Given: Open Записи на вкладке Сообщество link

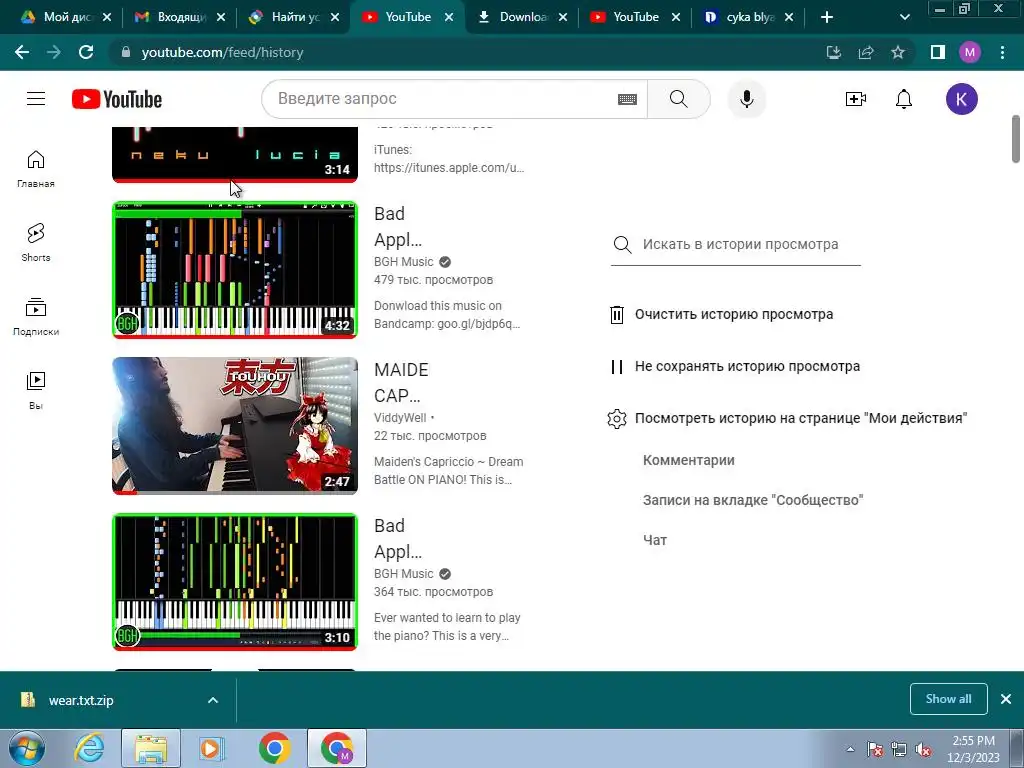Looking at the screenshot, I should pos(752,500).
